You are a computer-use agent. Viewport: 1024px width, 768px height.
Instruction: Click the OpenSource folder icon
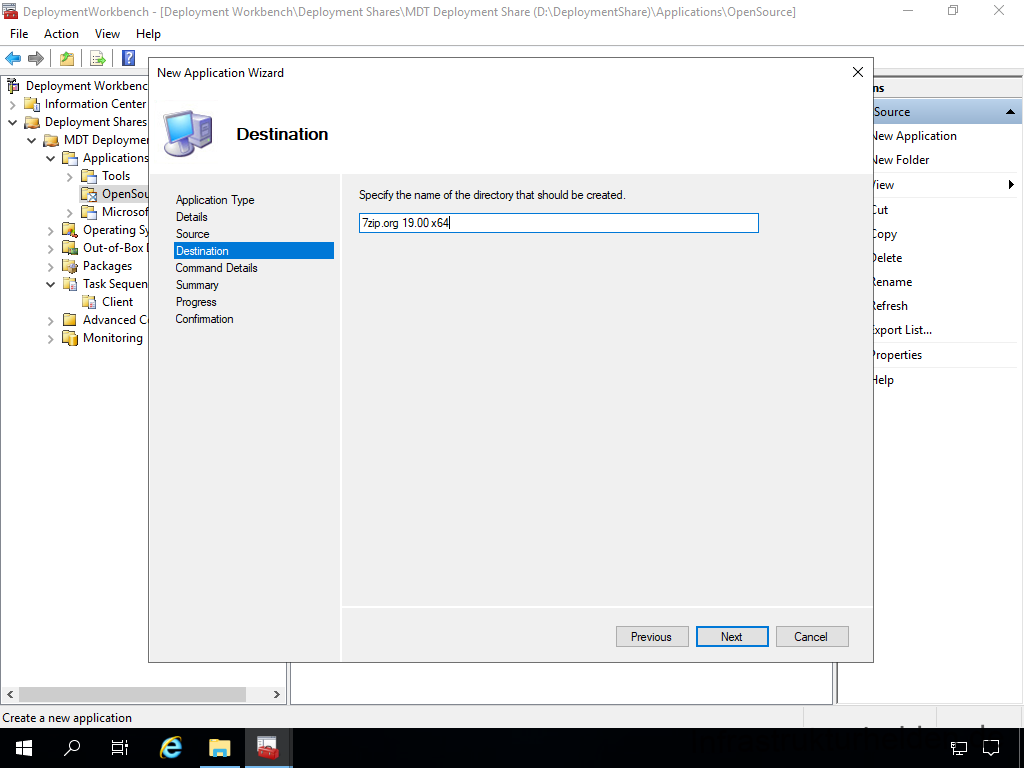click(x=89, y=194)
